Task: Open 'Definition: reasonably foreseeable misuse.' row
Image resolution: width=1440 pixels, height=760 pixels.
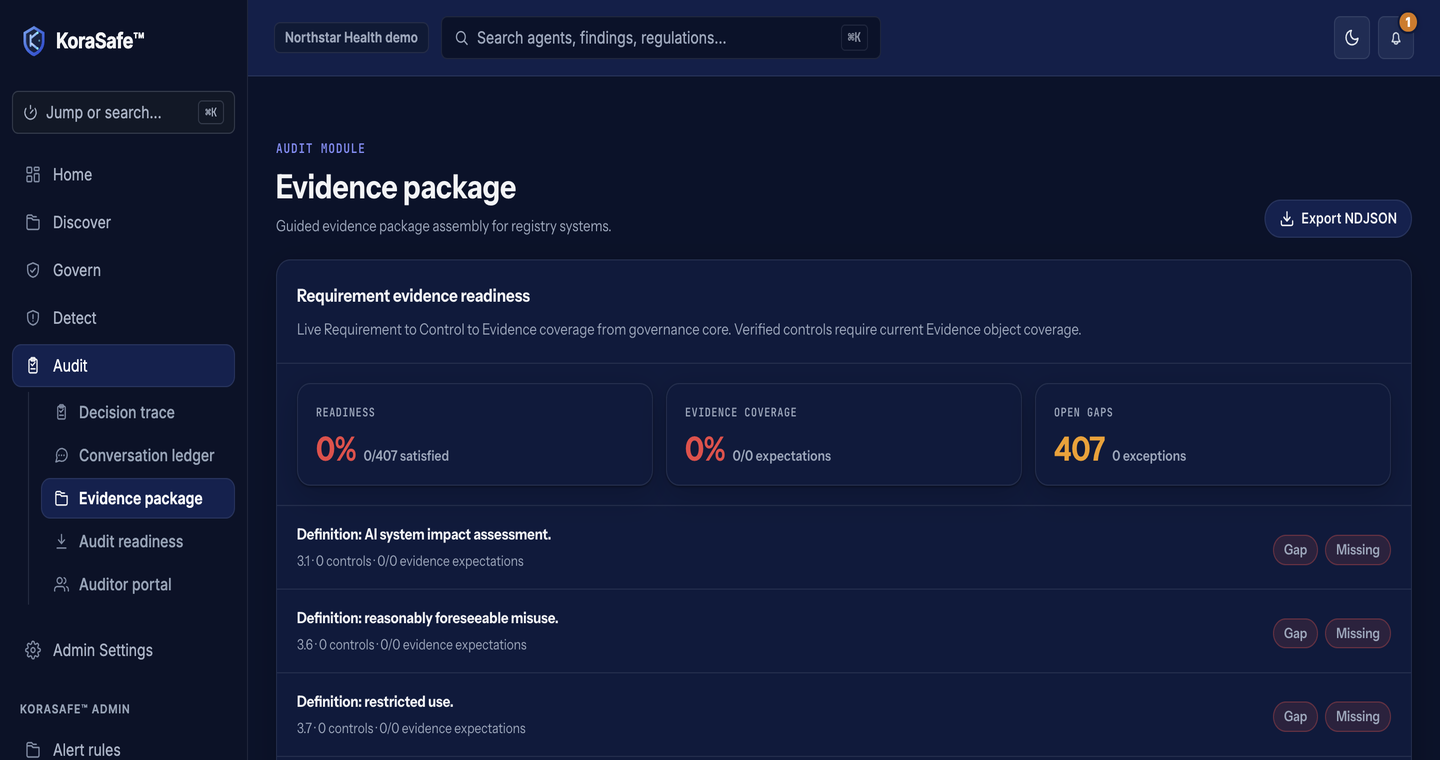Action: (x=844, y=631)
